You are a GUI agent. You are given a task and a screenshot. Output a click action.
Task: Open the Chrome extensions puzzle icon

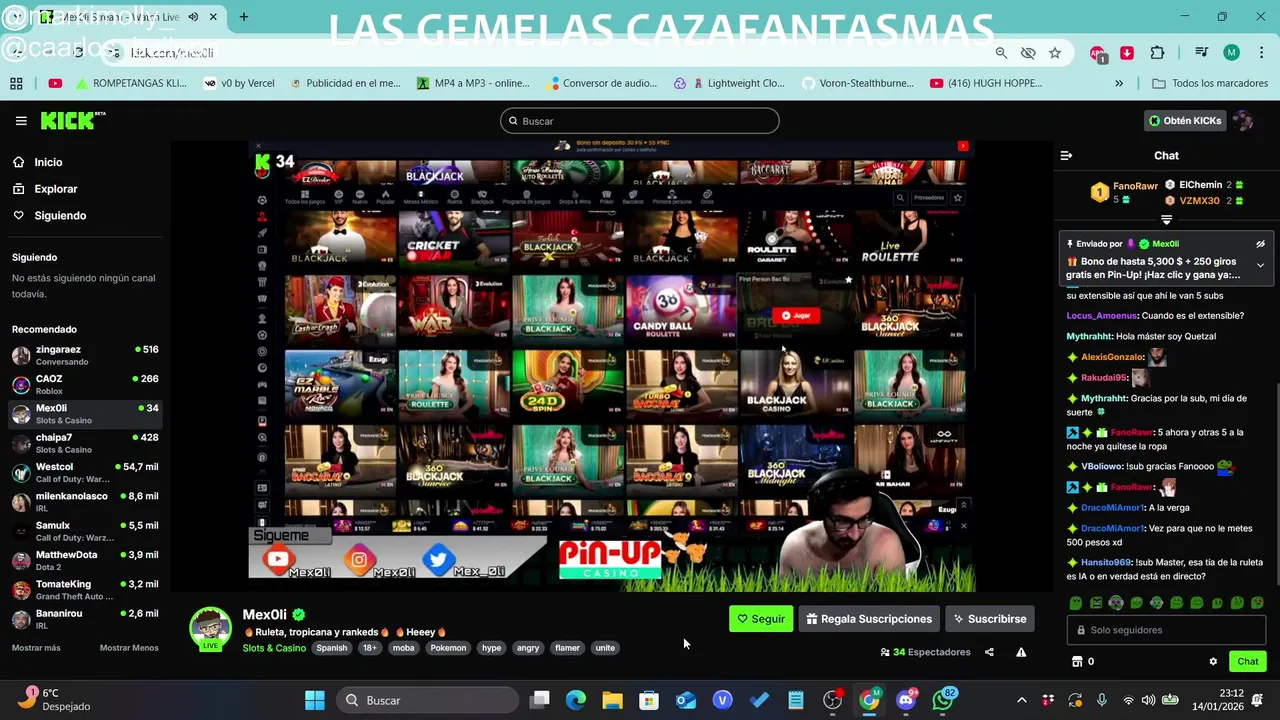(x=1157, y=53)
